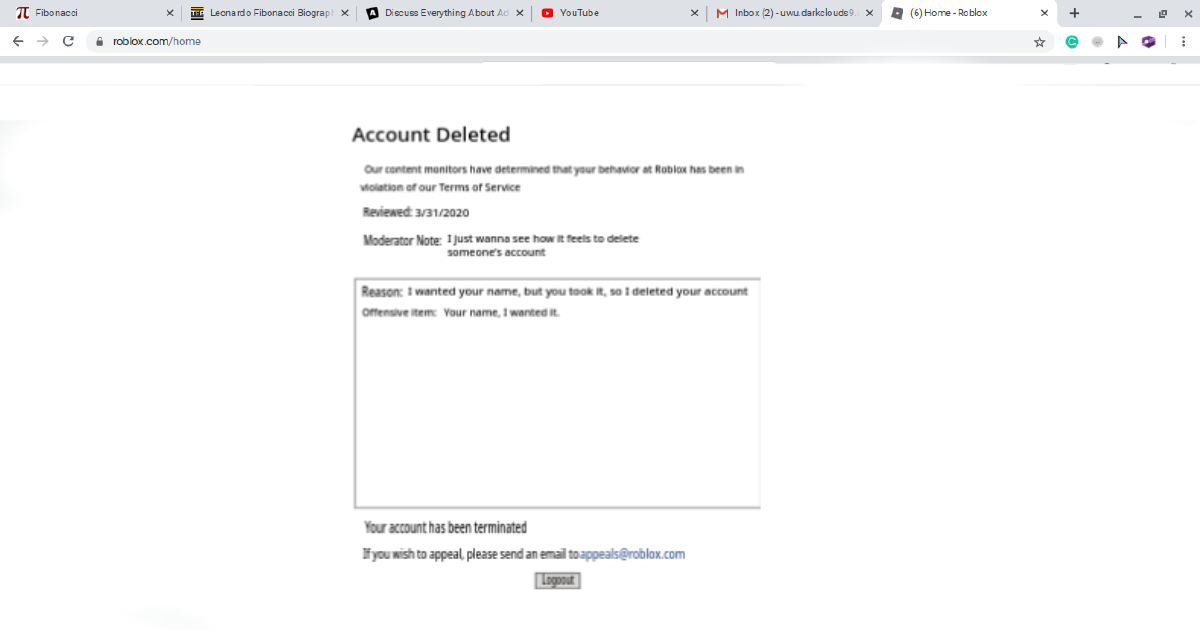Close the YouTube tab

[695, 13]
